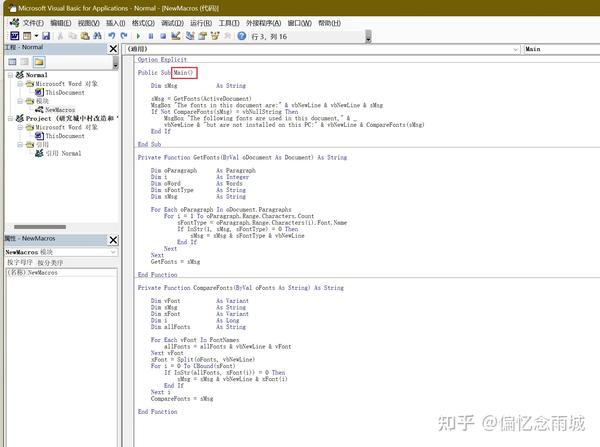Open the 帮助(H) menu
Viewport: 600px width, 447px height.
(329, 23)
